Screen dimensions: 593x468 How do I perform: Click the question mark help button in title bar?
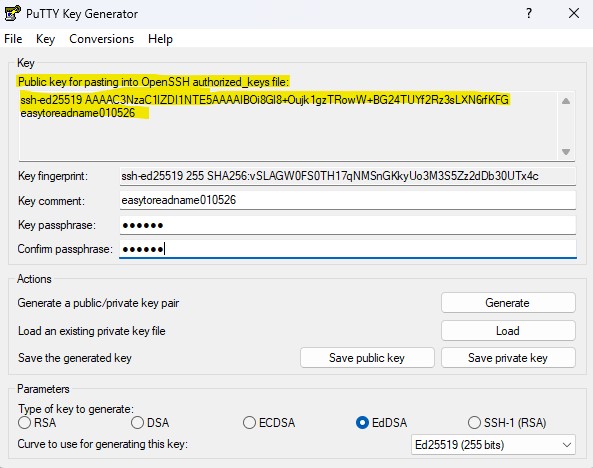(529, 14)
